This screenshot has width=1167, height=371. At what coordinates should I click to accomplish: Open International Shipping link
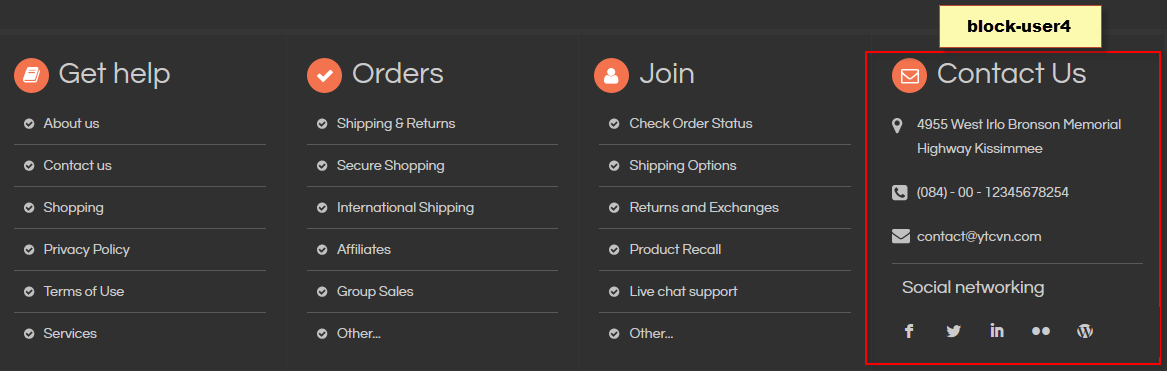[406, 208]
